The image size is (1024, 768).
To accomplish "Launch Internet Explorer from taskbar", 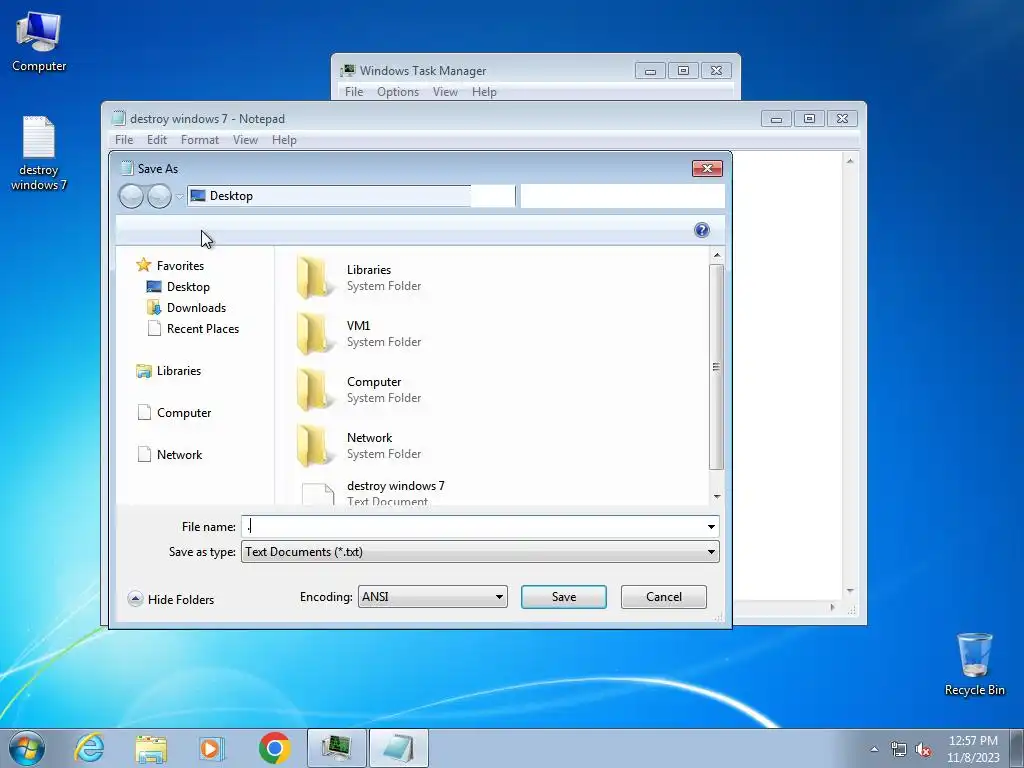I will (89, 748).
